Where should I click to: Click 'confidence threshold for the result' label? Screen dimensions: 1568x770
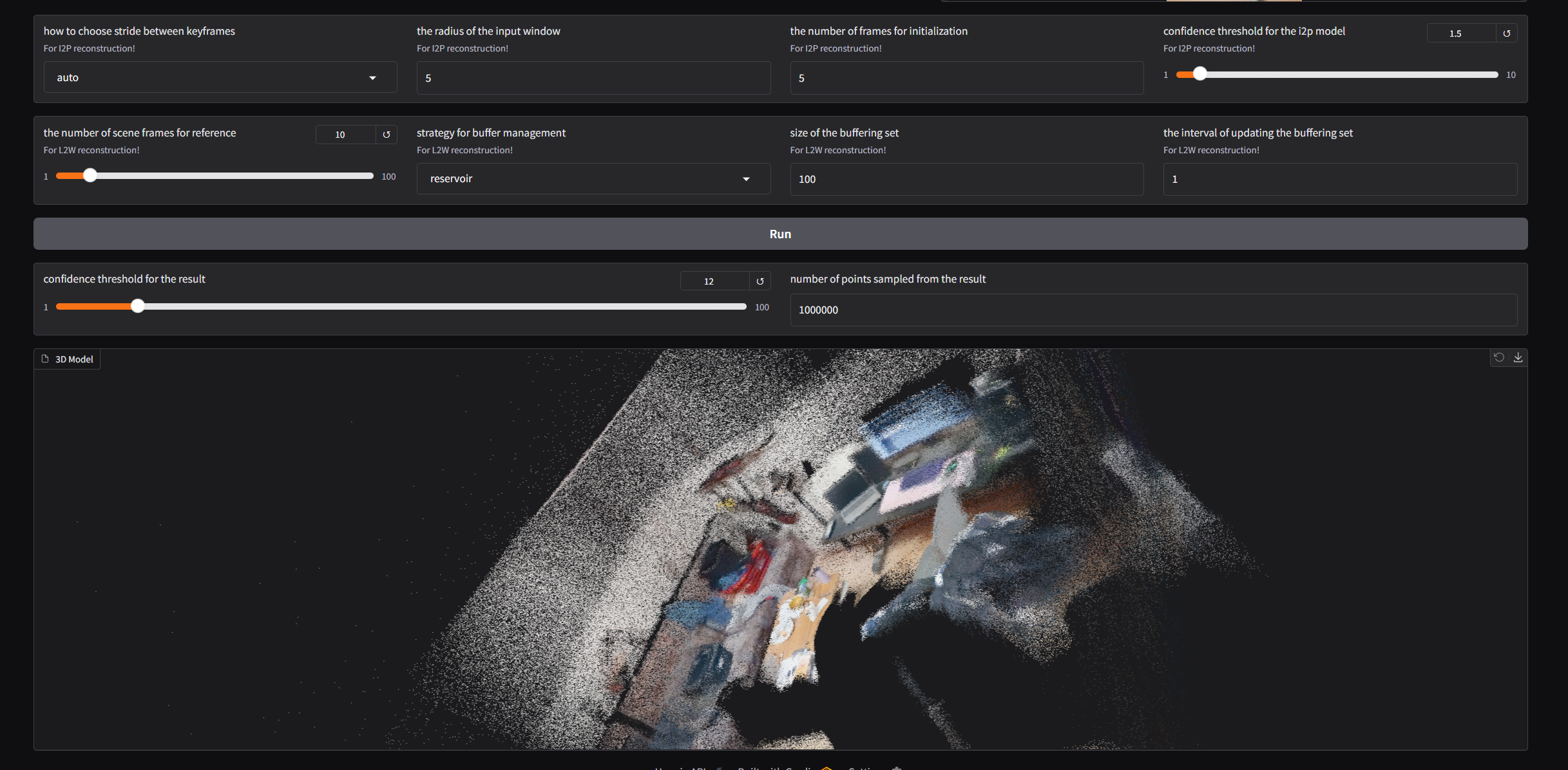point(124,279)
